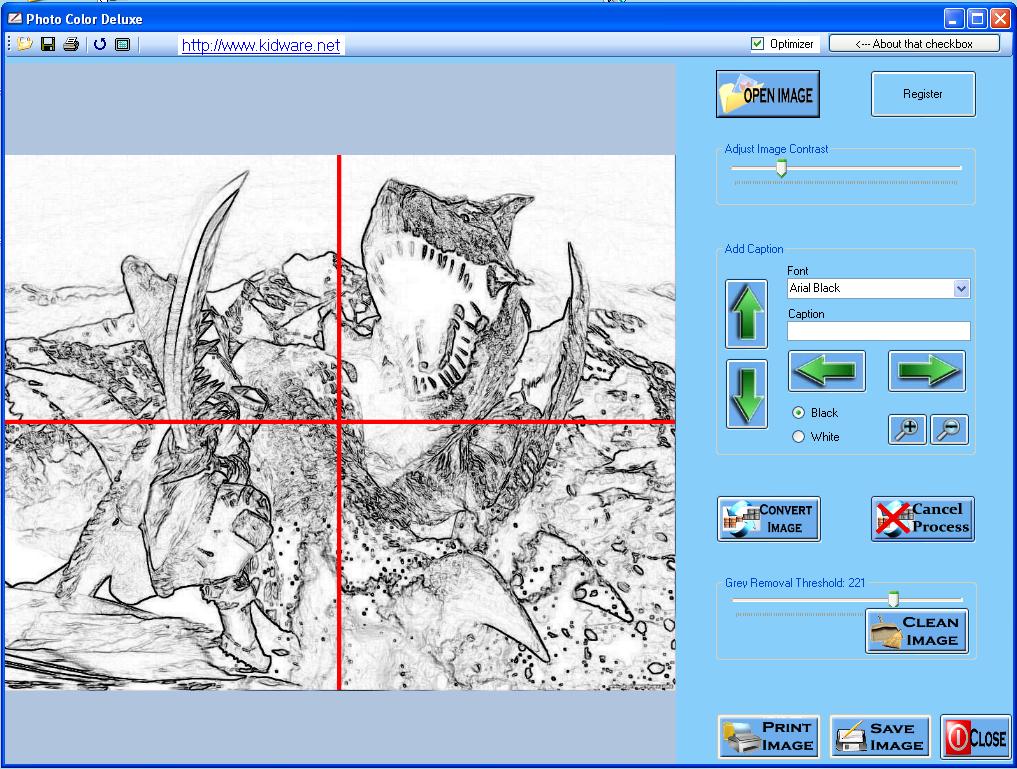The width and height of the screenshot is (1017, 769).
Task: Click the save floppy disk toolbar icon
Action: coord(48,44)
